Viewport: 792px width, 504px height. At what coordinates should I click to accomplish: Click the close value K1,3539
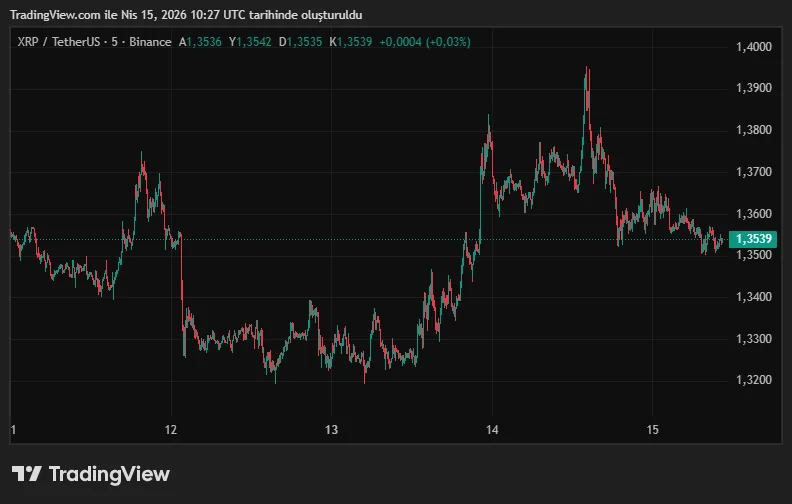[351, 42]
